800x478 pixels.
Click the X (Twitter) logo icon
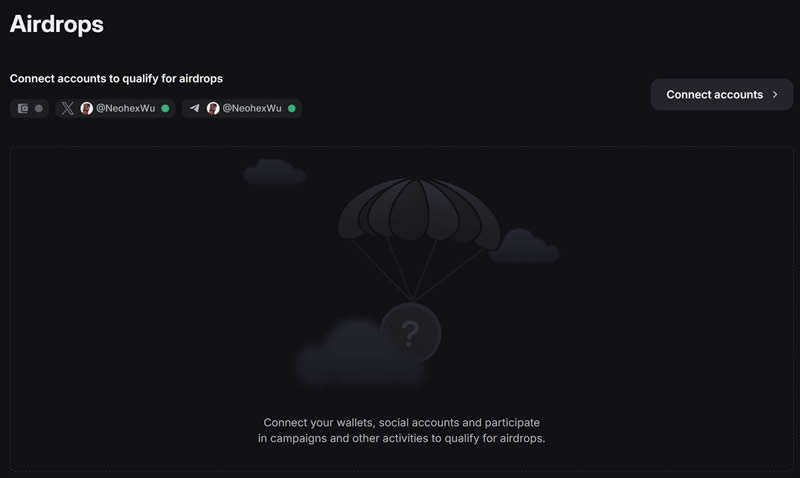(67, 108)
